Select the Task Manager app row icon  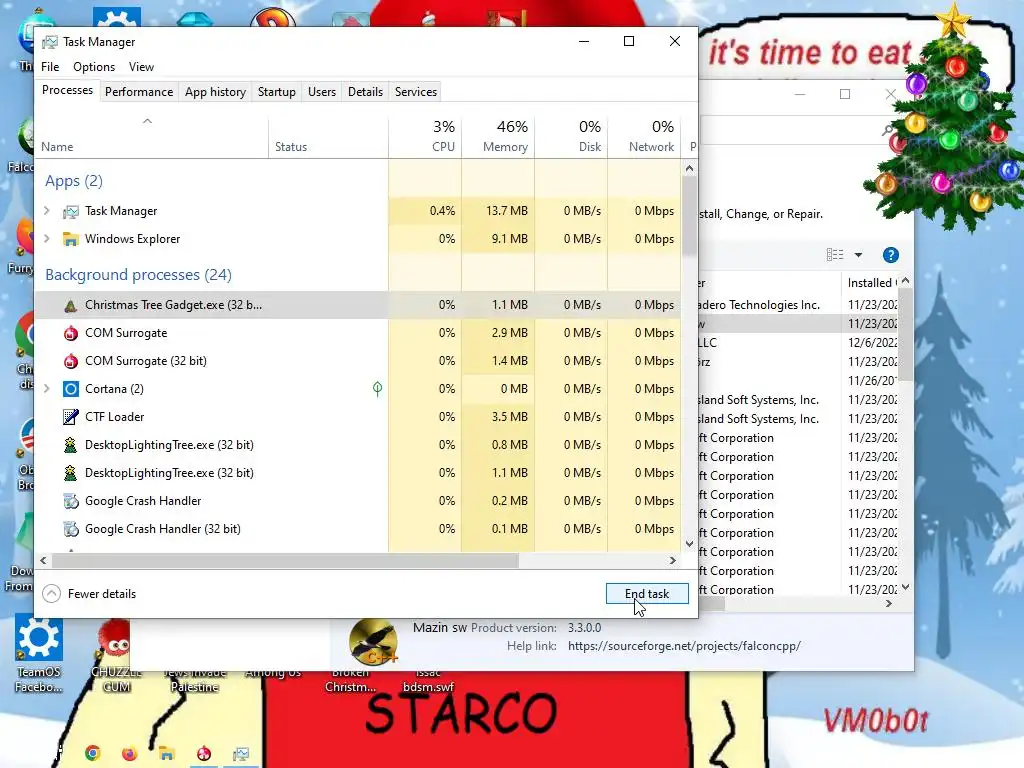[71, 212]
